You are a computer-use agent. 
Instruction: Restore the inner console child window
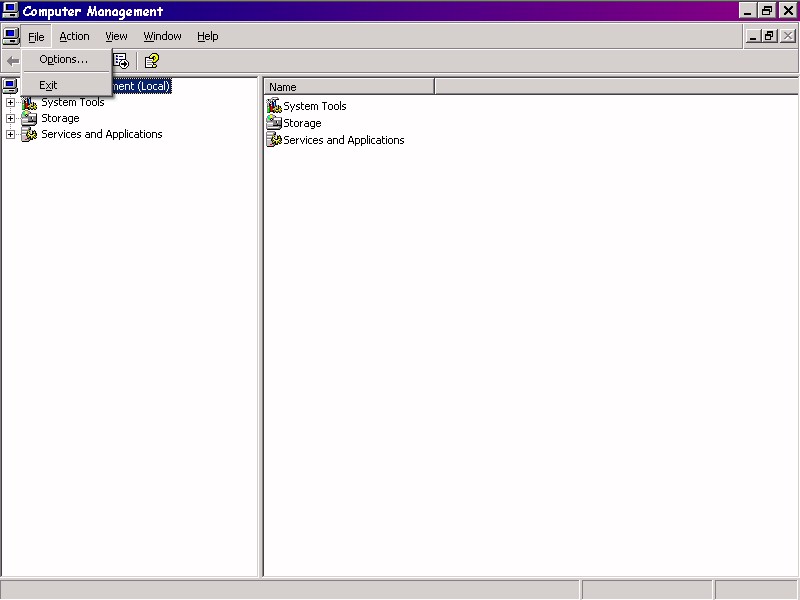pyautogui.click(x=769, y=36)
